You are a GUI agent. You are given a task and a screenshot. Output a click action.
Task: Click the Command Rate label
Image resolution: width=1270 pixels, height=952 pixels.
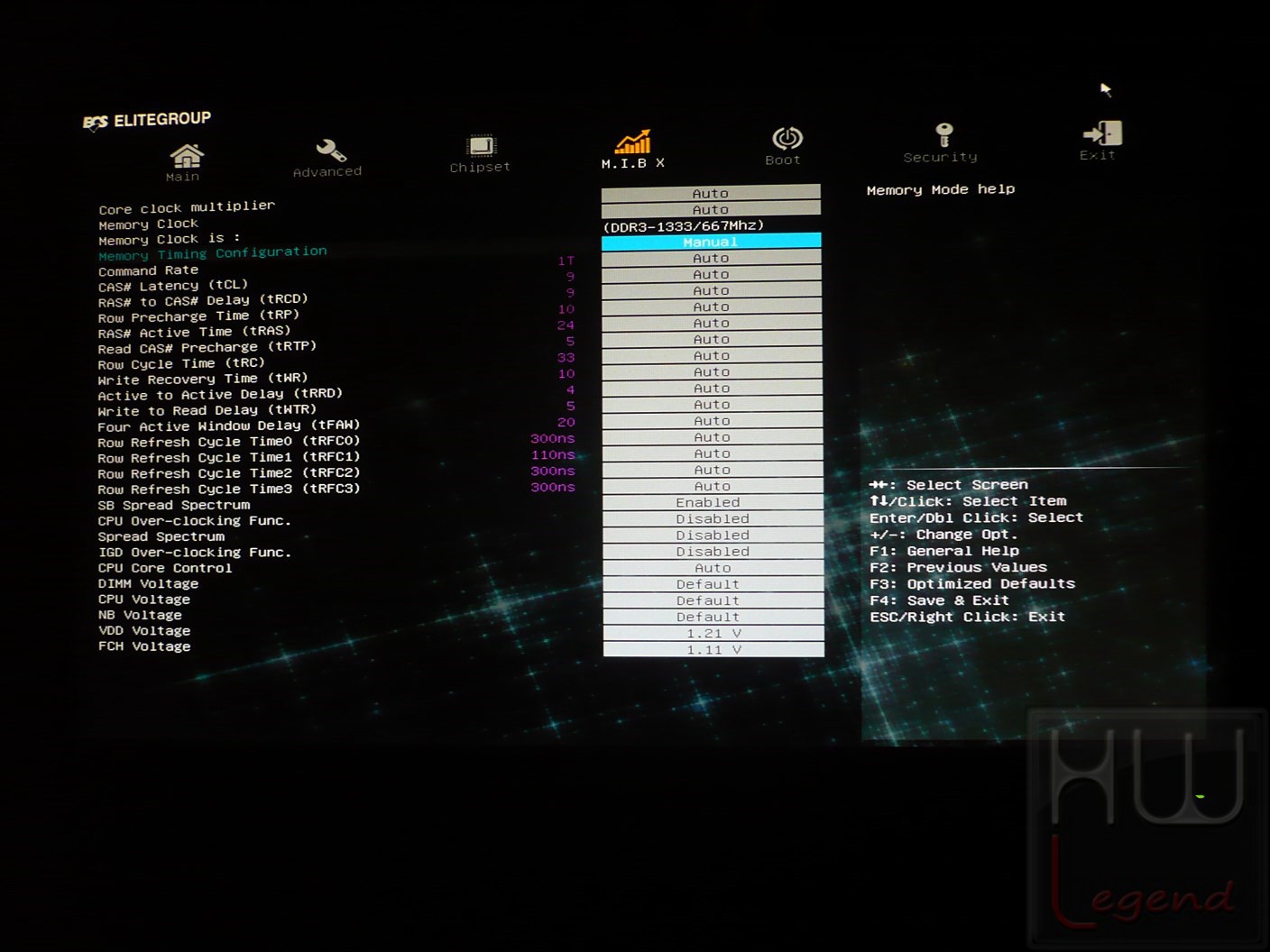pos(148,270)
